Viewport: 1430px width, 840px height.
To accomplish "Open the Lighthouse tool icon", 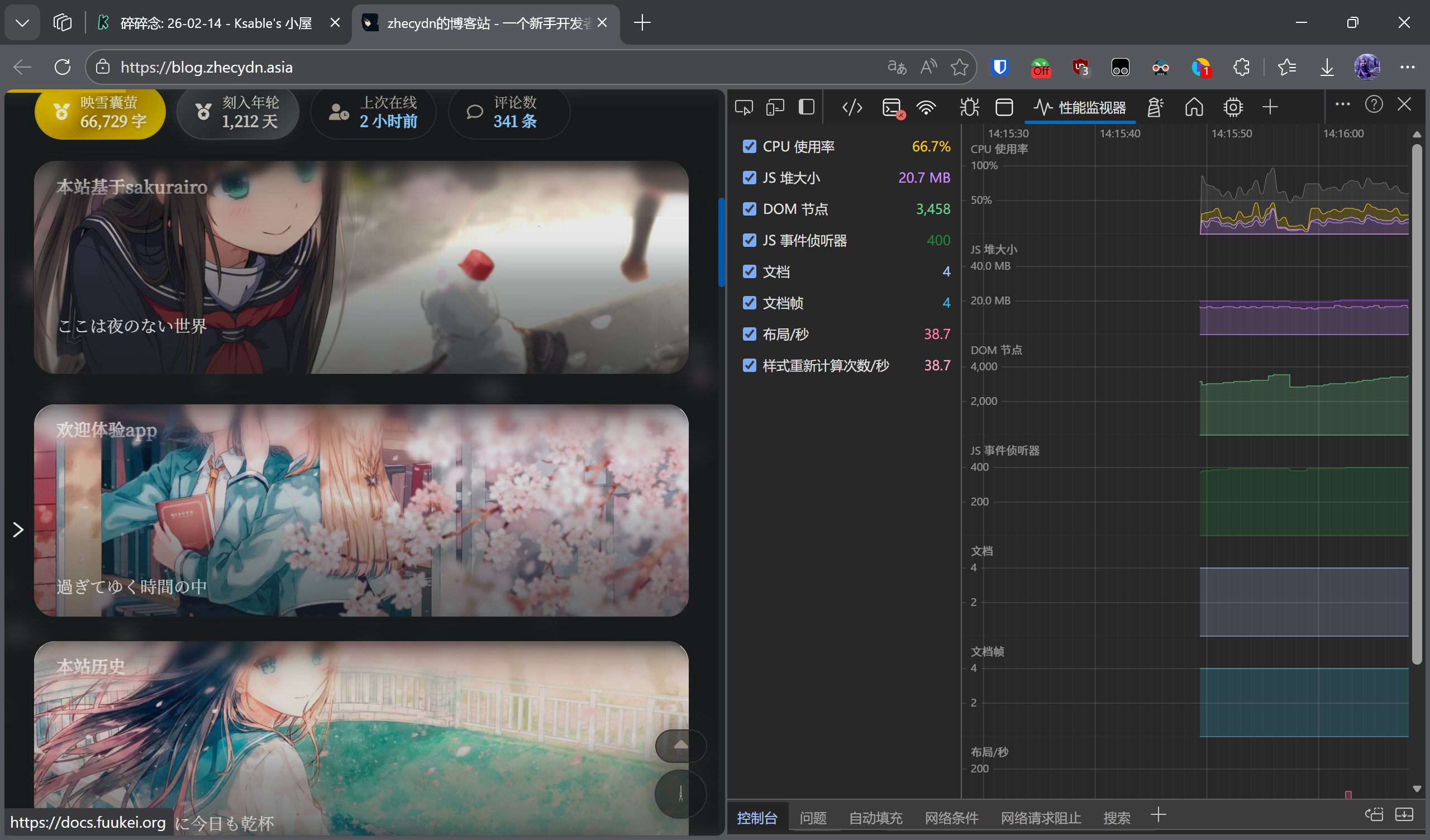I will click(x=1155, y=107).
